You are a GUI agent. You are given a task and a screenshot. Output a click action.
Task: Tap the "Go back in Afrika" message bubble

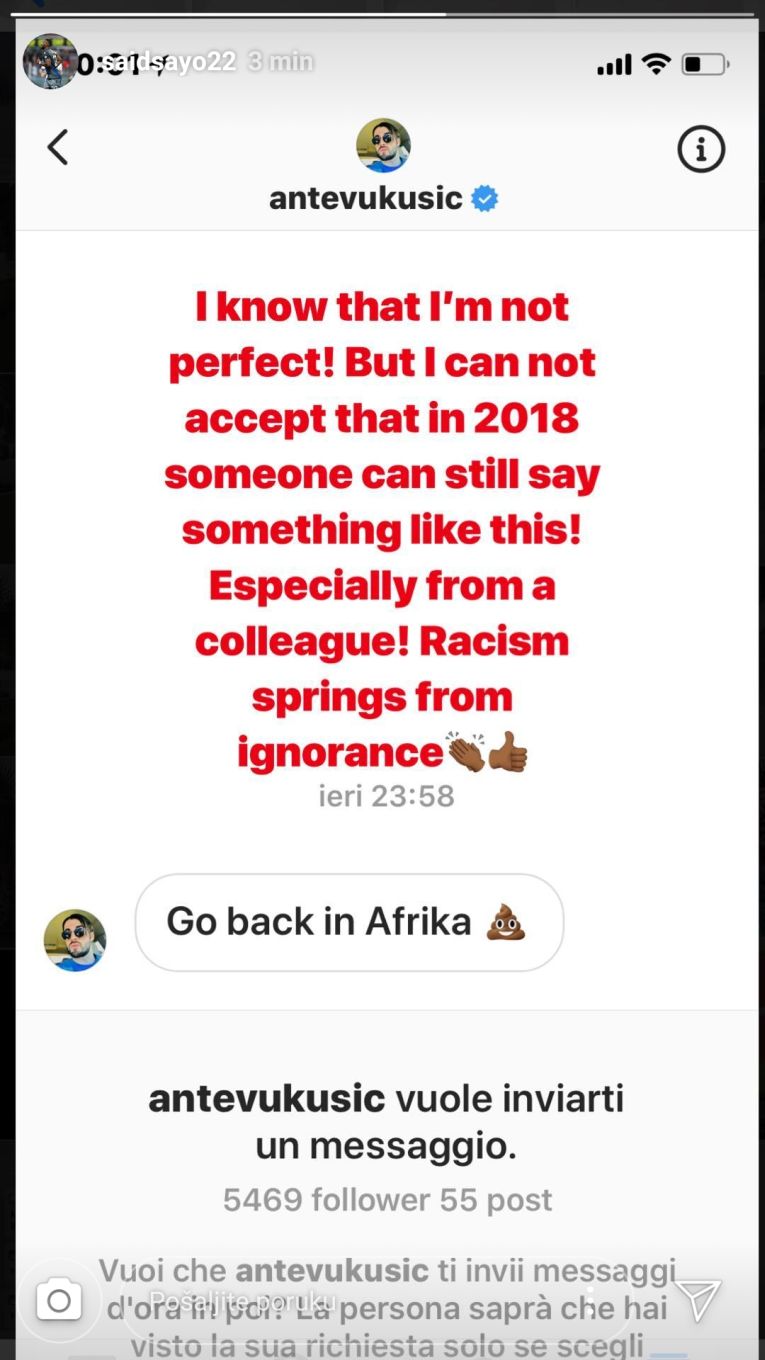point(349,922)
